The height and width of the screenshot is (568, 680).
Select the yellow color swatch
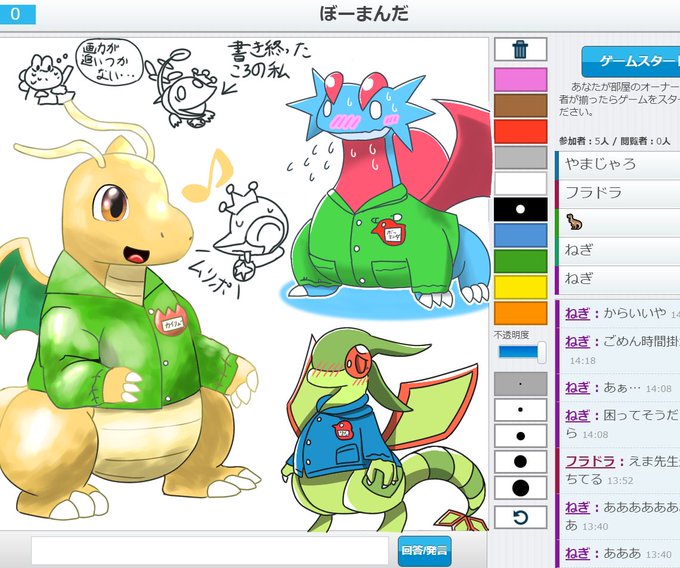pyautogui.click(x=520, y=287)
